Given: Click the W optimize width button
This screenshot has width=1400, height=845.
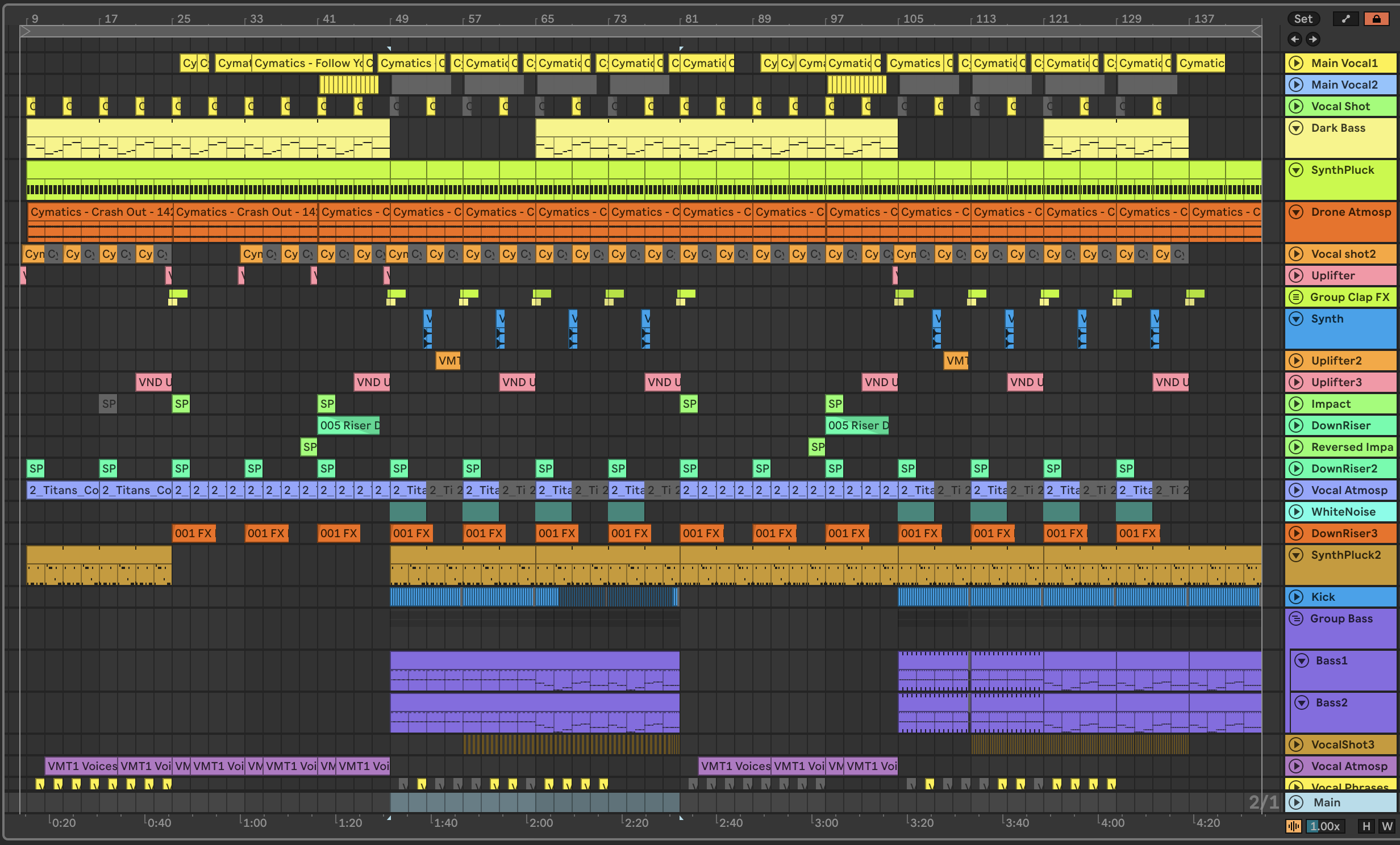Looking at the screenshot, I should [1387, 826].
